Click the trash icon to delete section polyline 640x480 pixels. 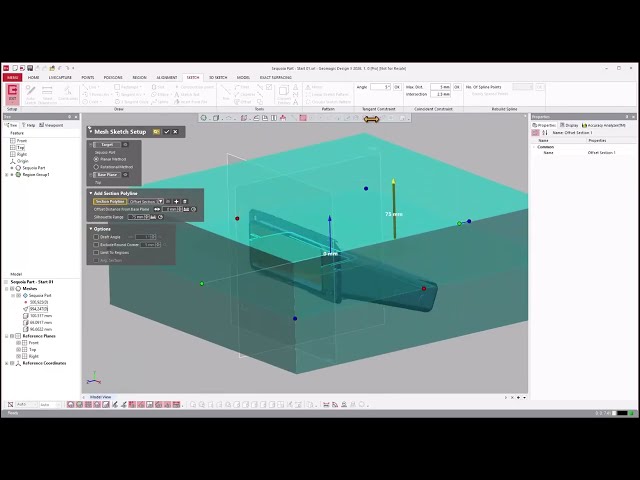(x=185, y=202)
